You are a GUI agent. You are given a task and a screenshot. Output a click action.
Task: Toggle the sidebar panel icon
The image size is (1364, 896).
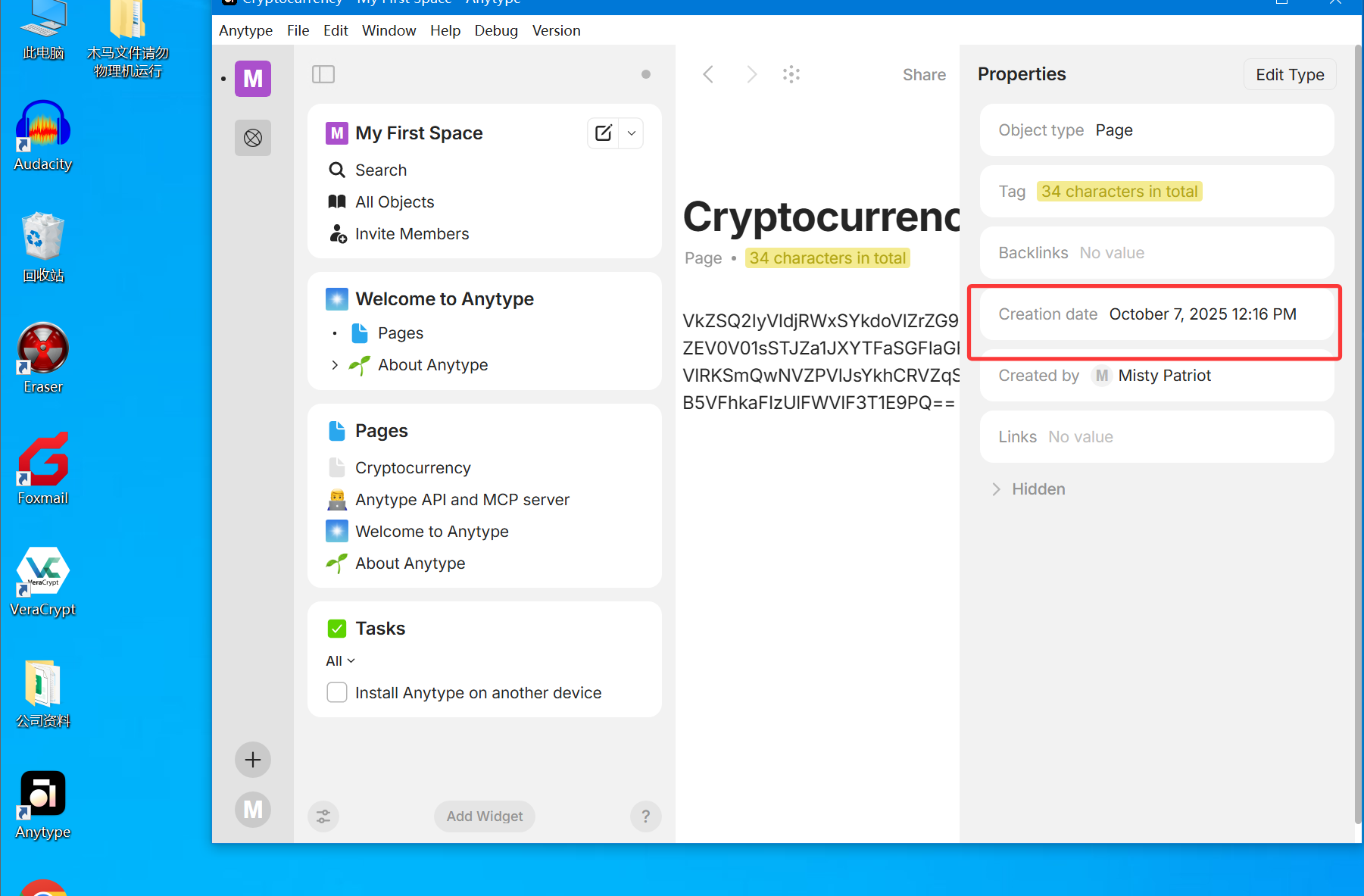(x=323, y=74)
